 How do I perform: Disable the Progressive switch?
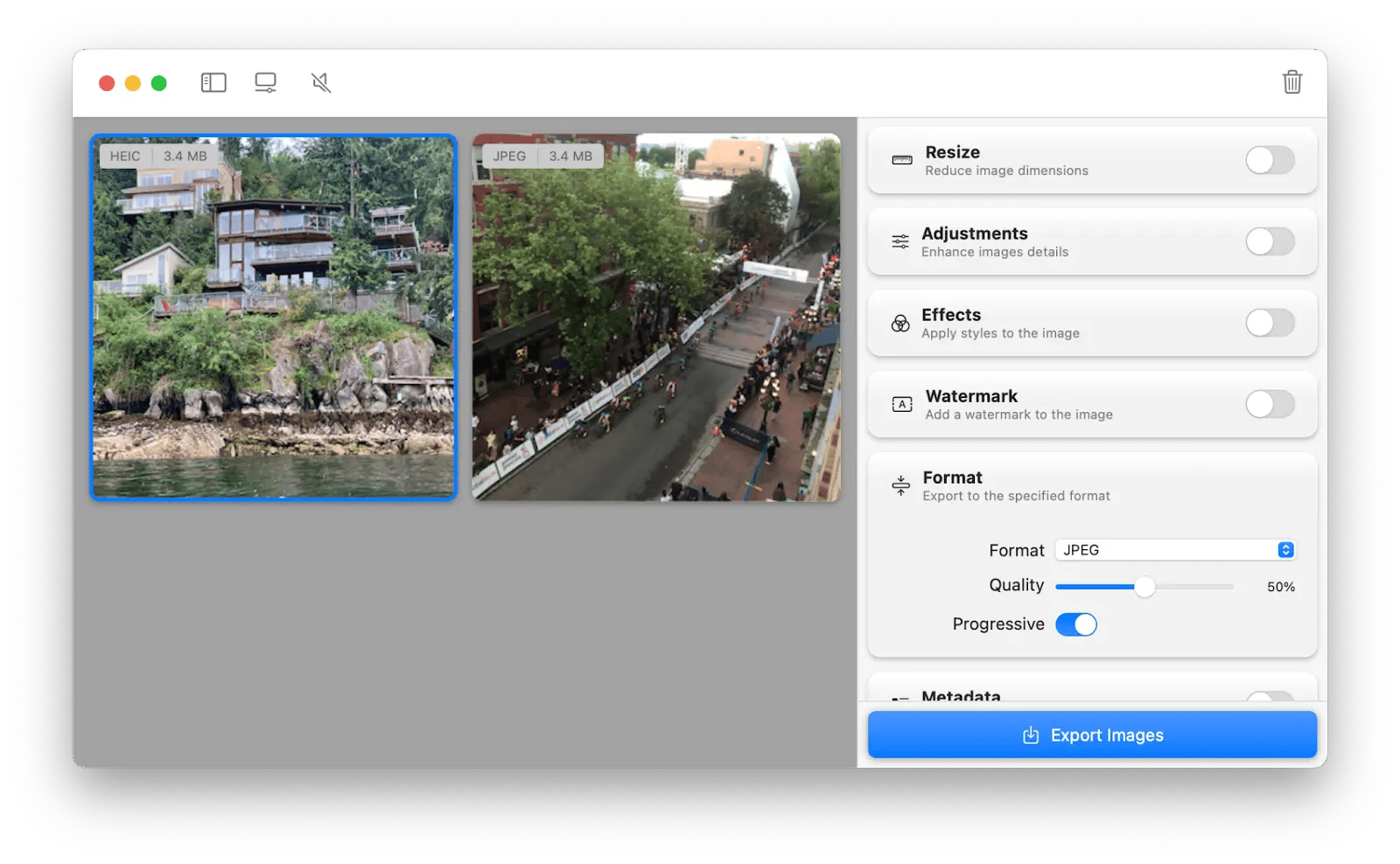[x=1076, y=624]
